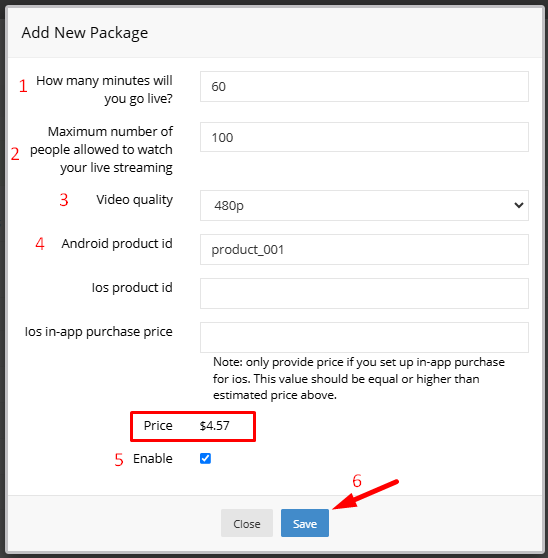Click the Ios in-app purchase price label
The image size is (548, 558).
[99, 332]
